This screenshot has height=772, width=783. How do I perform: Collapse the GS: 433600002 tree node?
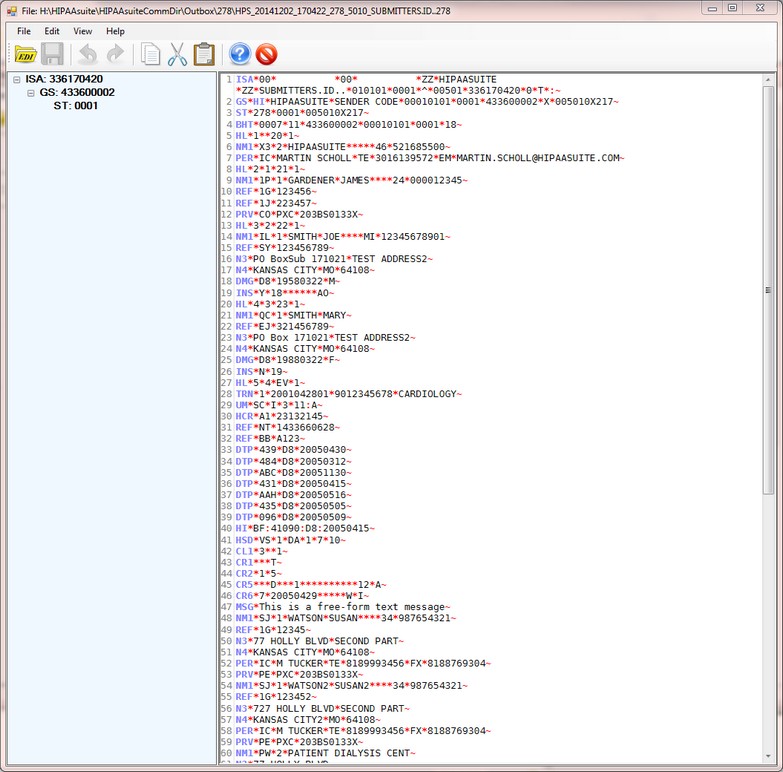[32, 93]
